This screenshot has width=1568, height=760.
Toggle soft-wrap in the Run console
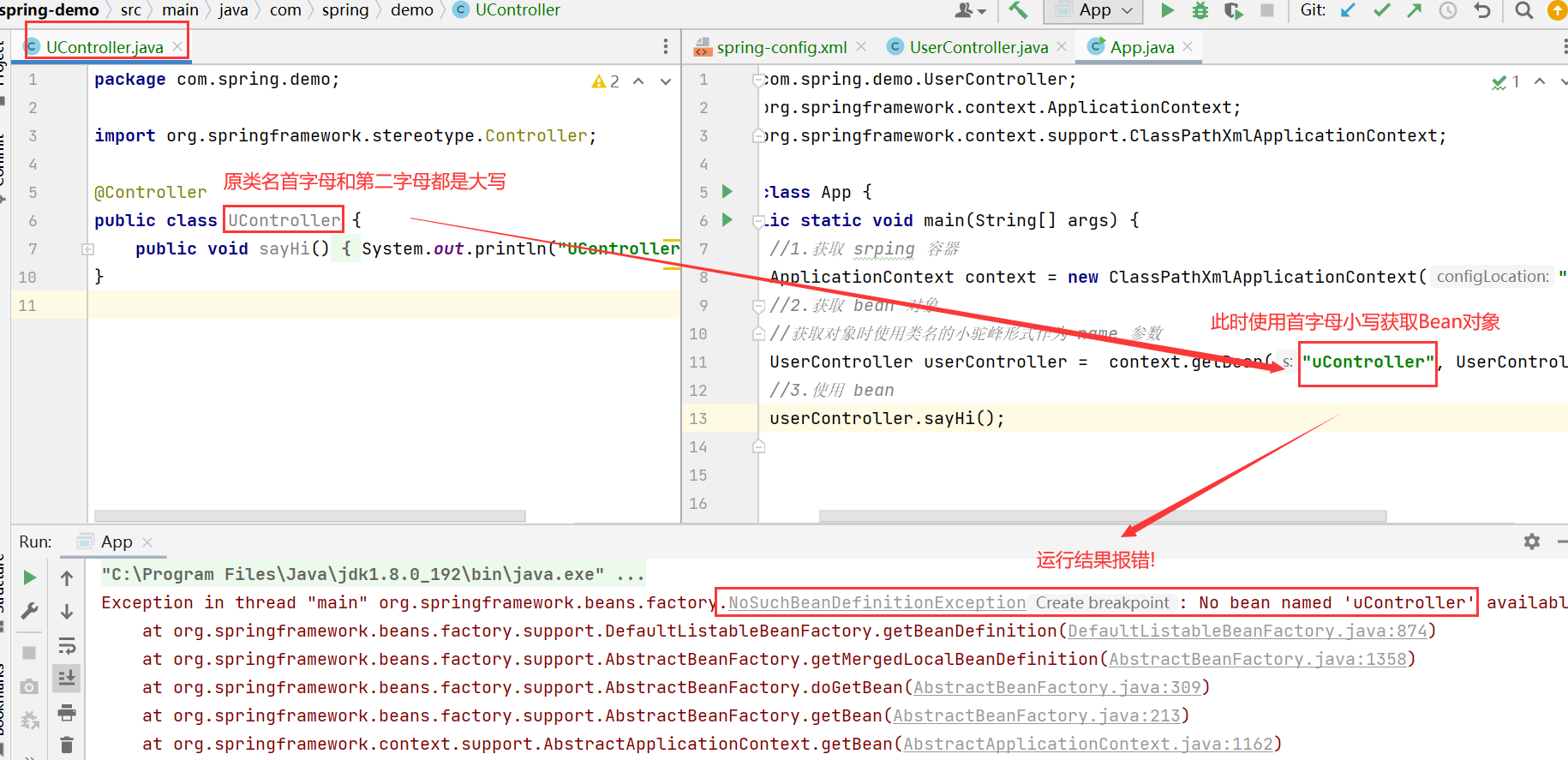pos(67,645)
